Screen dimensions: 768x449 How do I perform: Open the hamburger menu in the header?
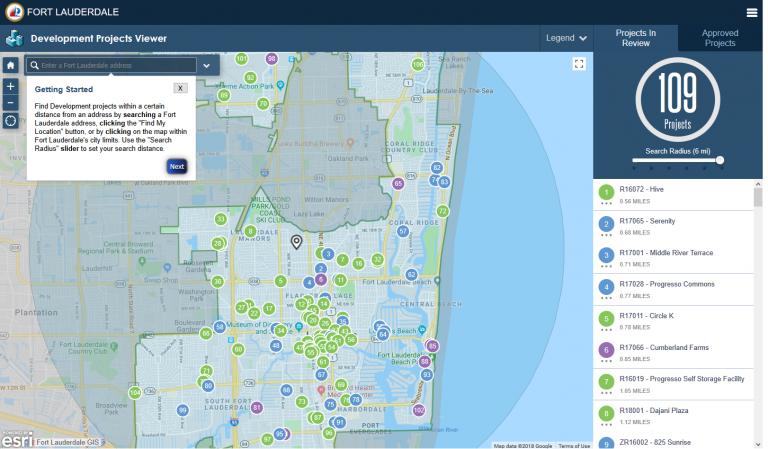tap(752, 12)
